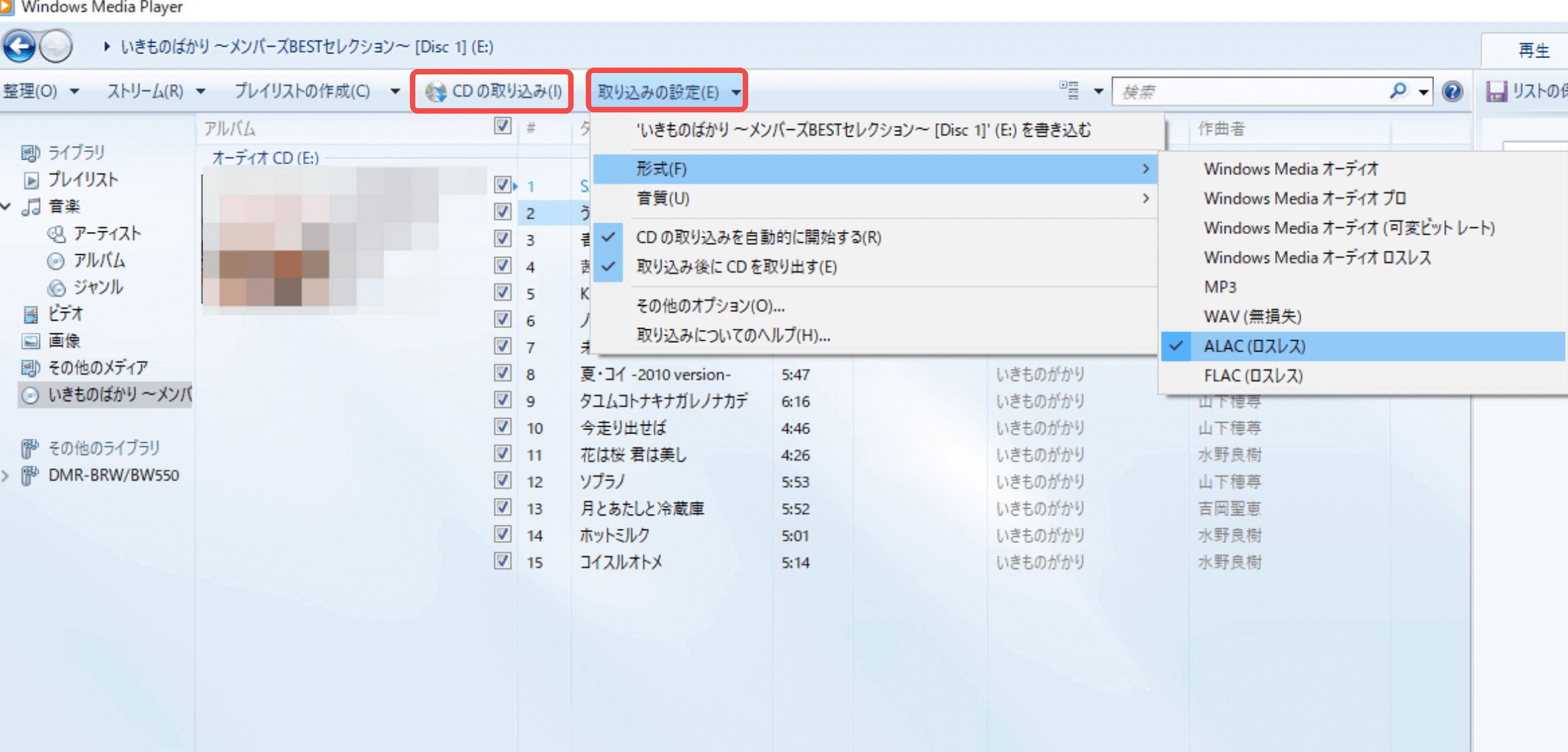The width and height of the screenshot is (1568, 752).
Task: Toggle CD の取り込みを自動的に開始する(R)
Action: pos(875,237)
